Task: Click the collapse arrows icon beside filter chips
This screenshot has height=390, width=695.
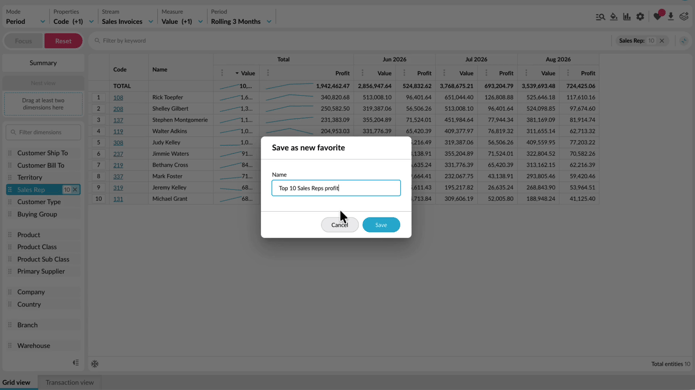Action: click(683, 41)
